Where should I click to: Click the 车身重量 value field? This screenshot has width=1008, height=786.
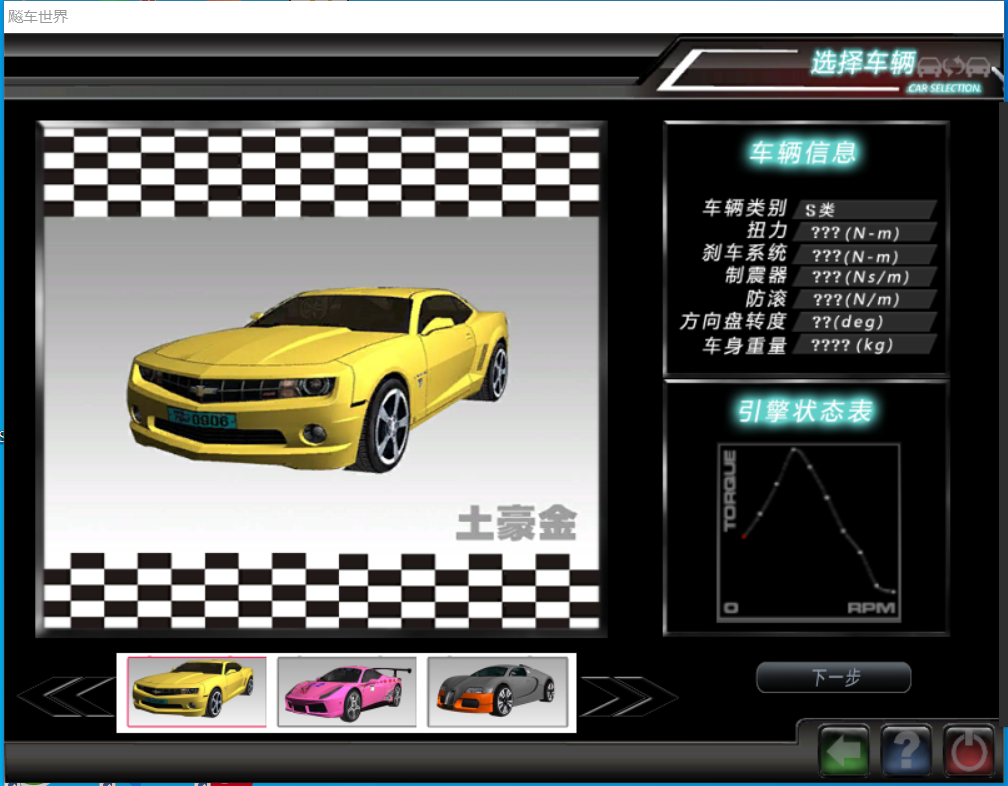(864, 345)
